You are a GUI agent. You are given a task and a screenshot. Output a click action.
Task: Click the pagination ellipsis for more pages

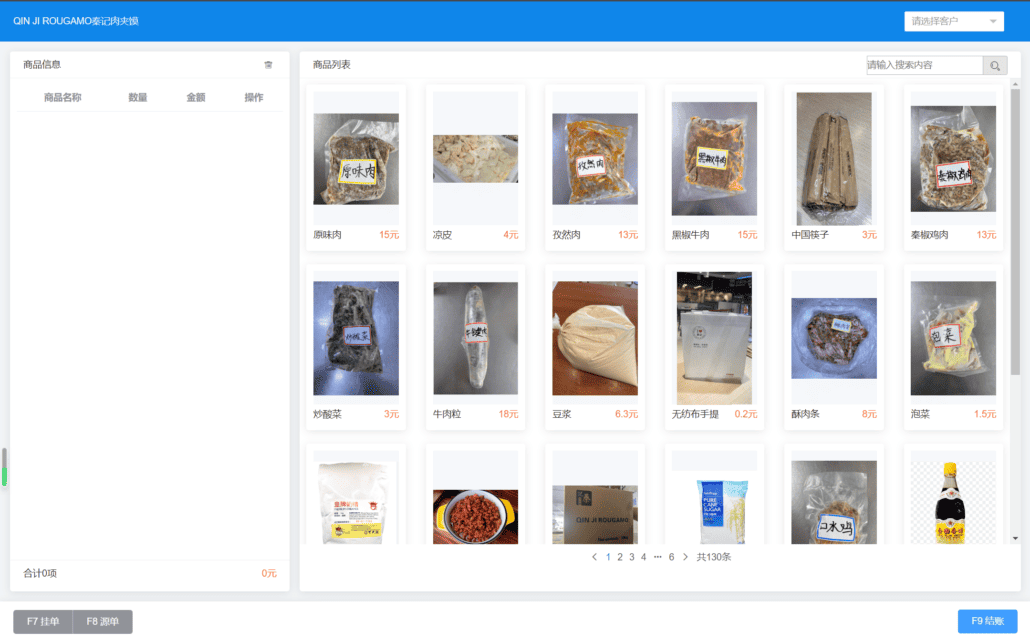(x=657, y=557)
